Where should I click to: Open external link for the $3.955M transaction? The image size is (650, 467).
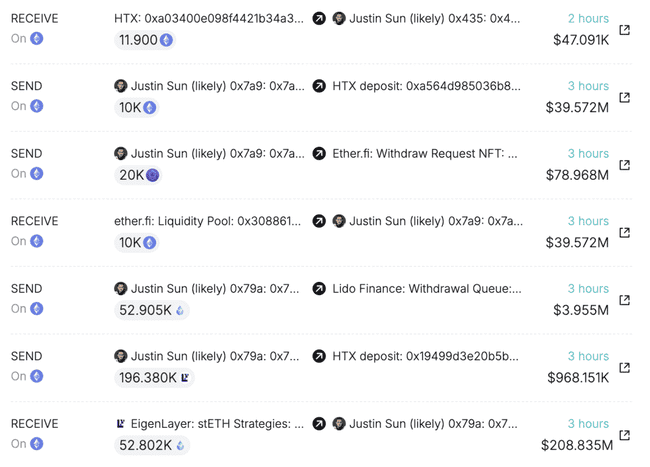[625, 300]
